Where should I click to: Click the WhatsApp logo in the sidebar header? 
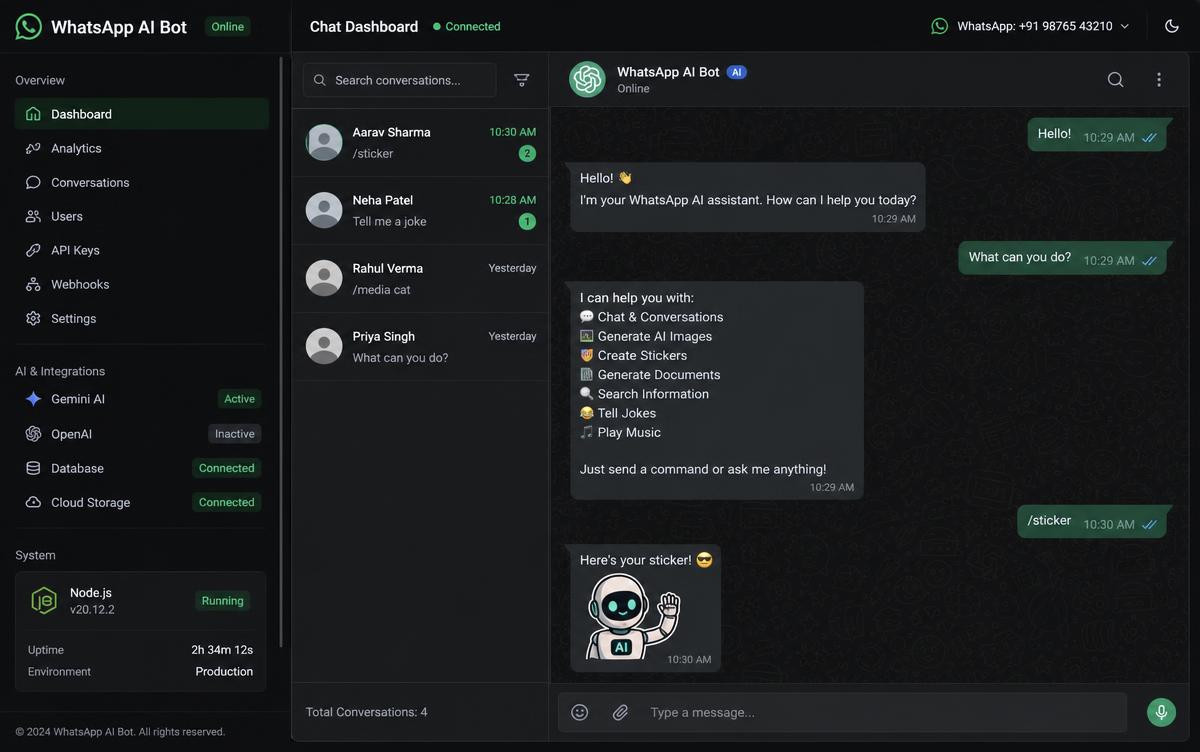click(29, 26)
